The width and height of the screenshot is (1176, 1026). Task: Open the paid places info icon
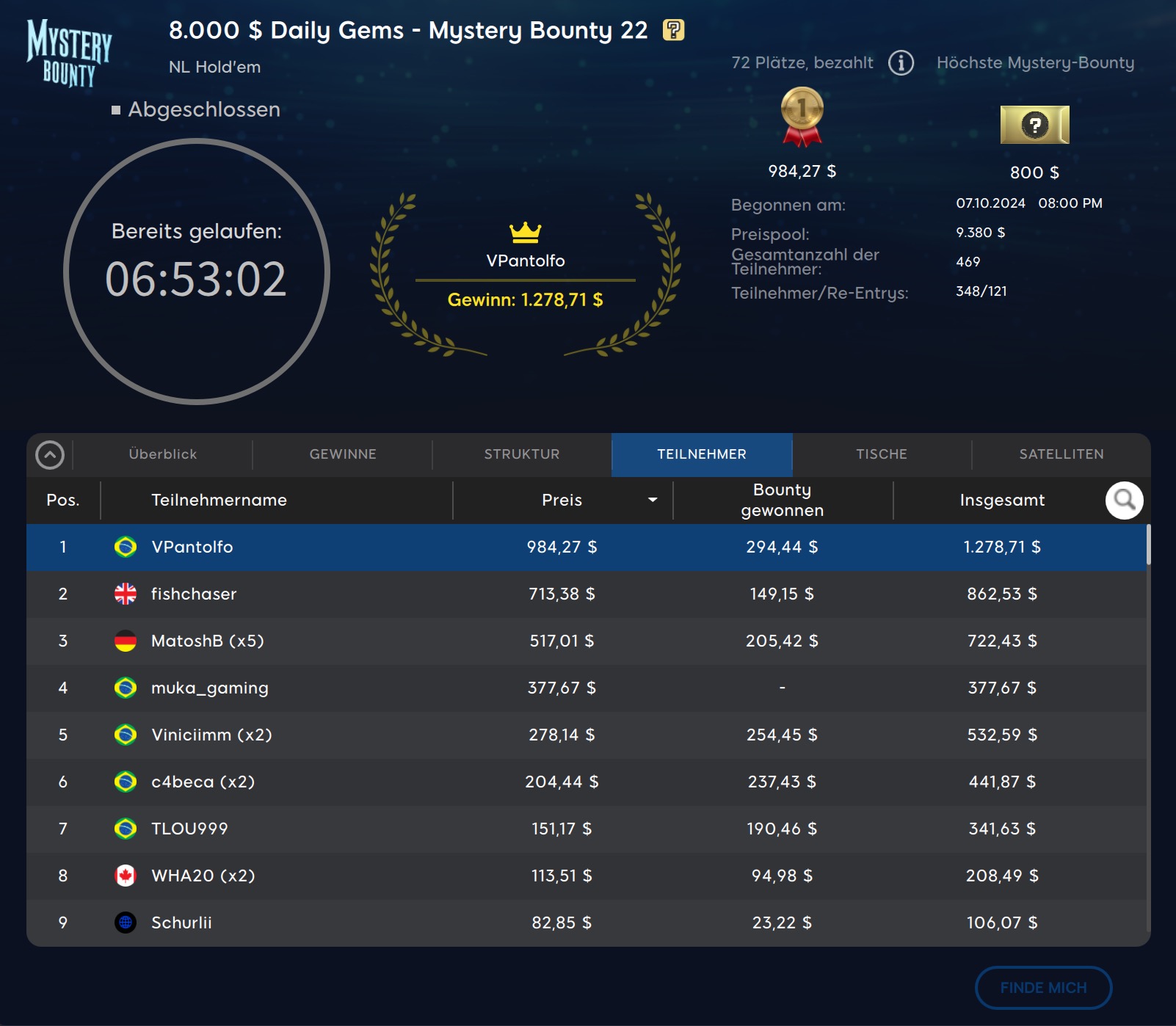tap(901, 63)
